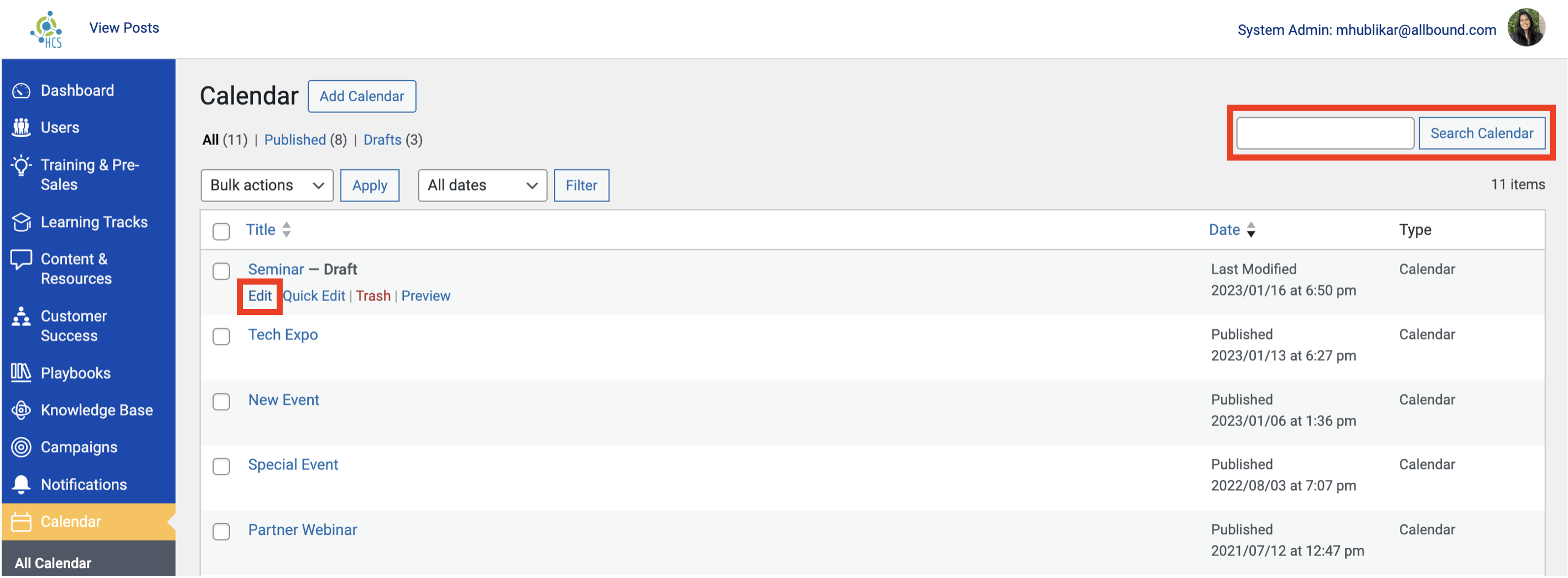Expand the All dates dropdown
Viewport: 1568px width, 578px height.
tap(482, 185)
